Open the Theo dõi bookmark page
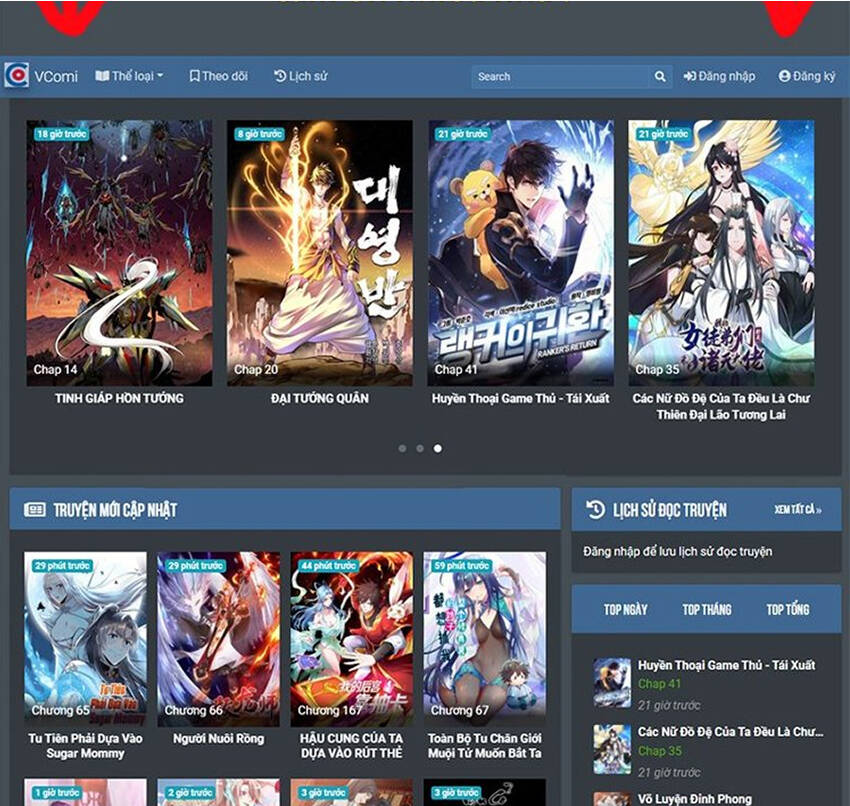The height and width of the screenshot is (806, 850). [218, 76]
